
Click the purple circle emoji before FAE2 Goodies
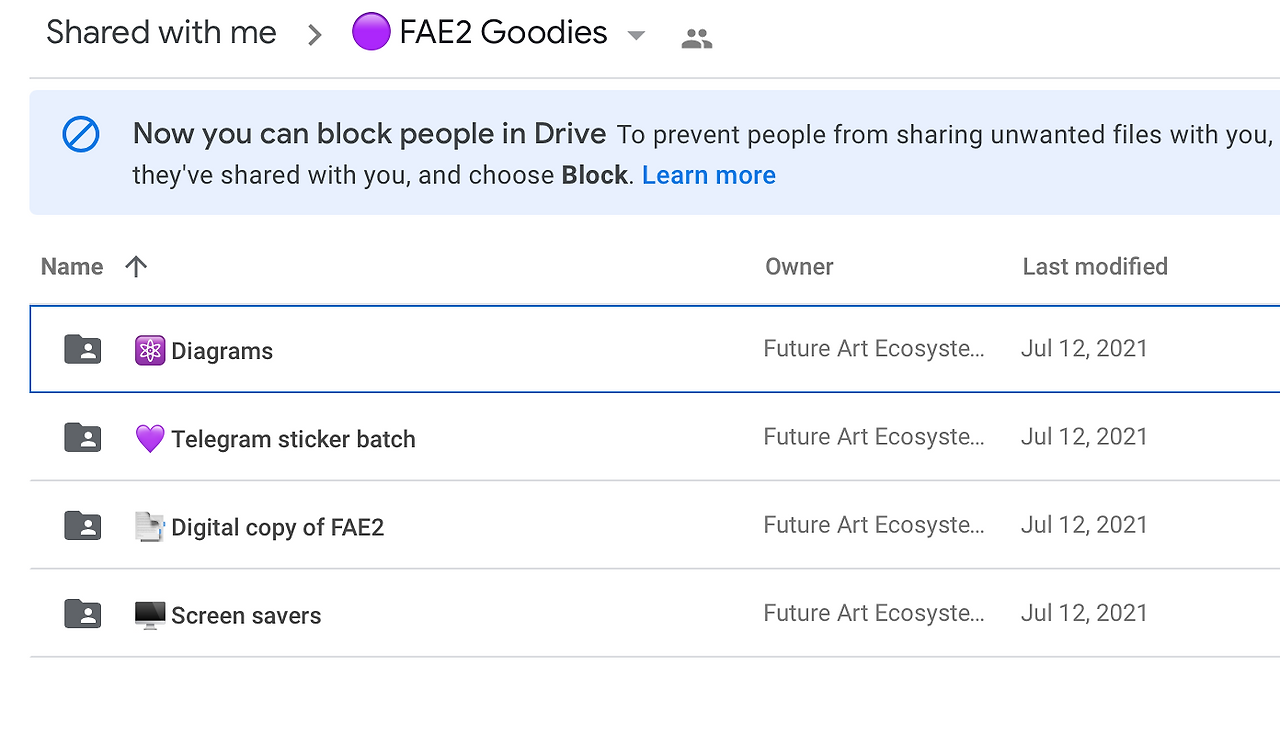pyautogui.click(x=370, y=32)
